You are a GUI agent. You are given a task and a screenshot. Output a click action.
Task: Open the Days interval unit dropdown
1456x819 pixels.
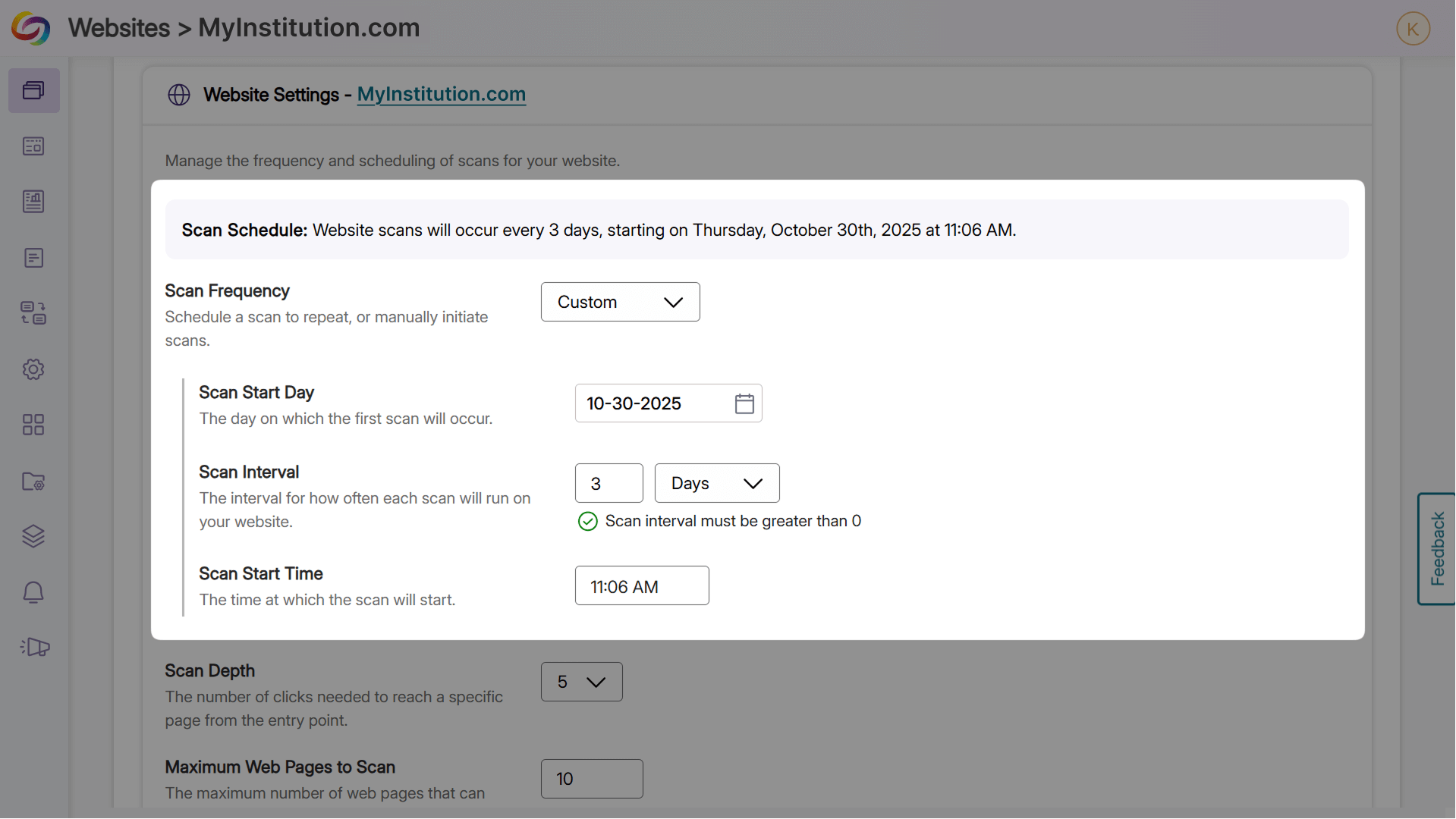click(716, 483)
